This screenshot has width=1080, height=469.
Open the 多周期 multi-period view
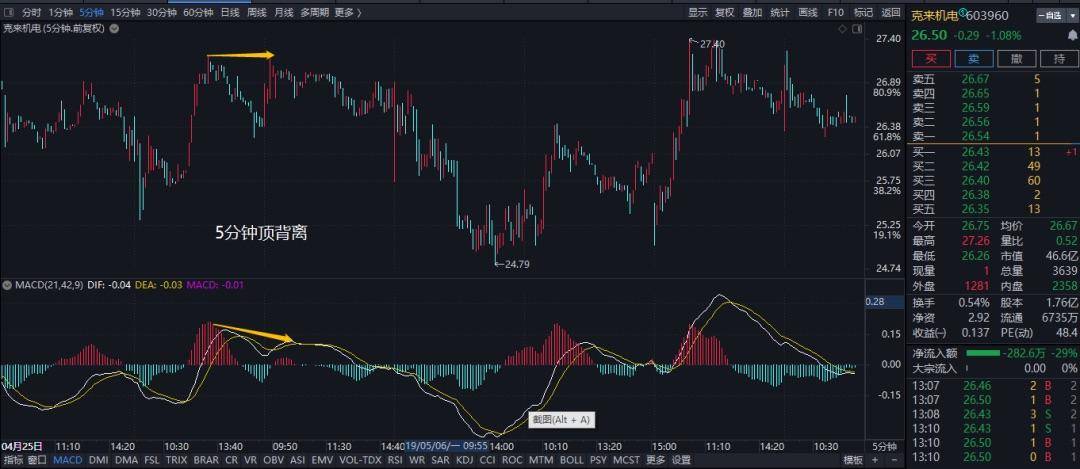coord(314,12)
